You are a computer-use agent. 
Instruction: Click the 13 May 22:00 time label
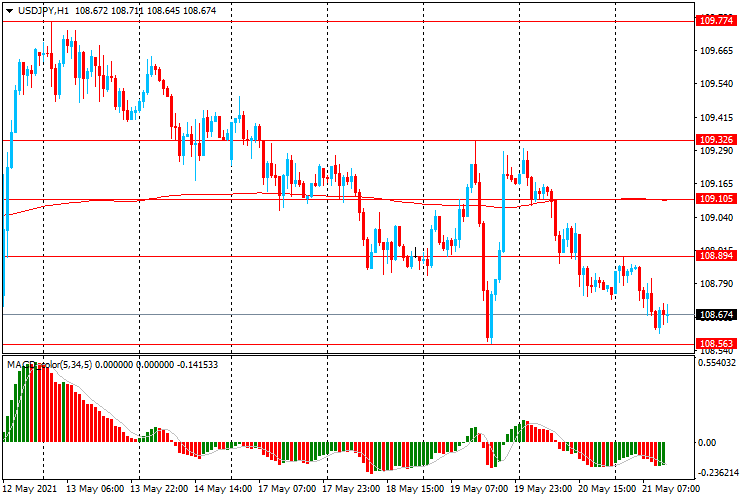(159, 489)
